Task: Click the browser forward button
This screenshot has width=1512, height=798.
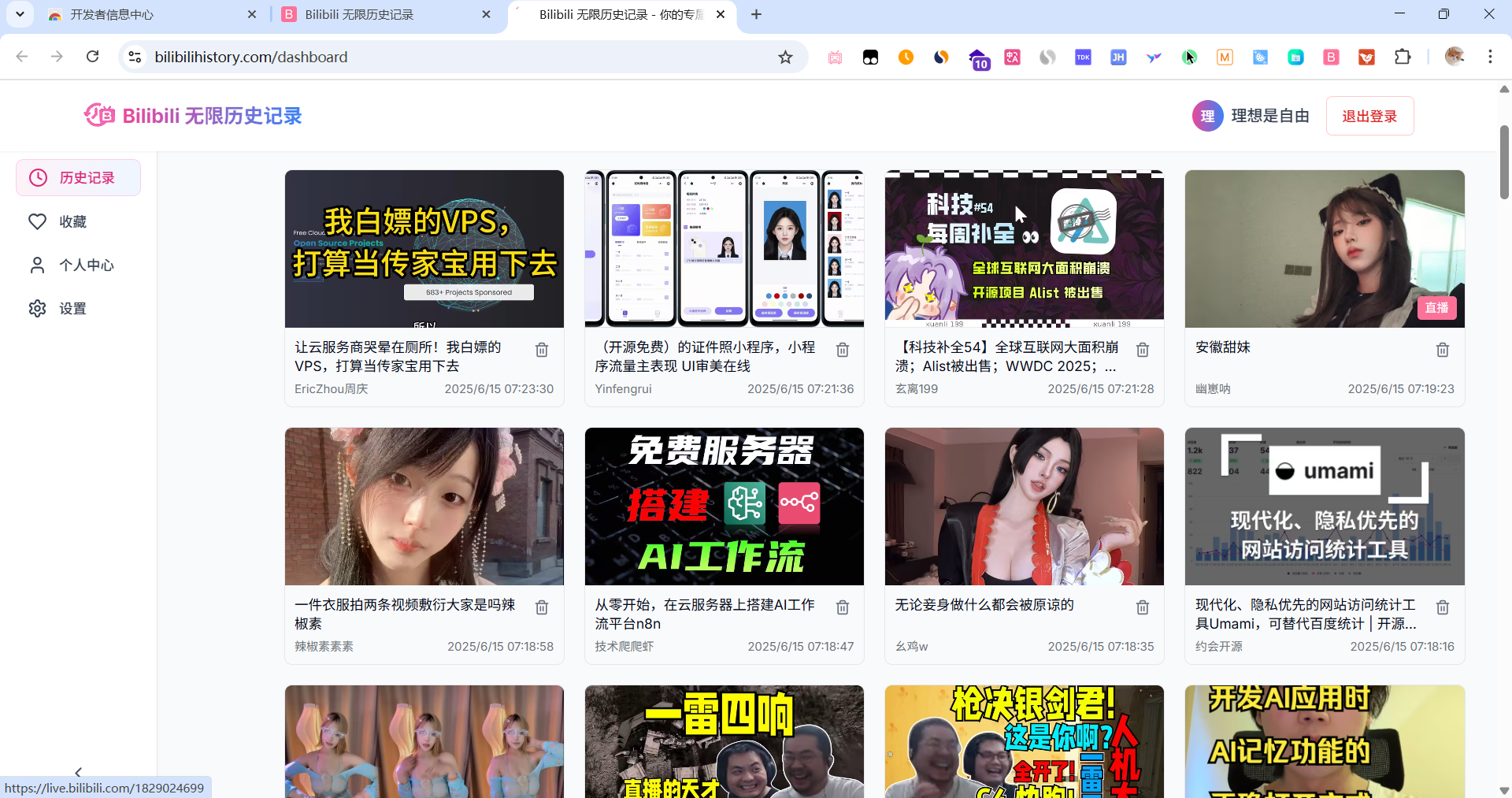Action: pyautogui.click(x=57, y=57)
